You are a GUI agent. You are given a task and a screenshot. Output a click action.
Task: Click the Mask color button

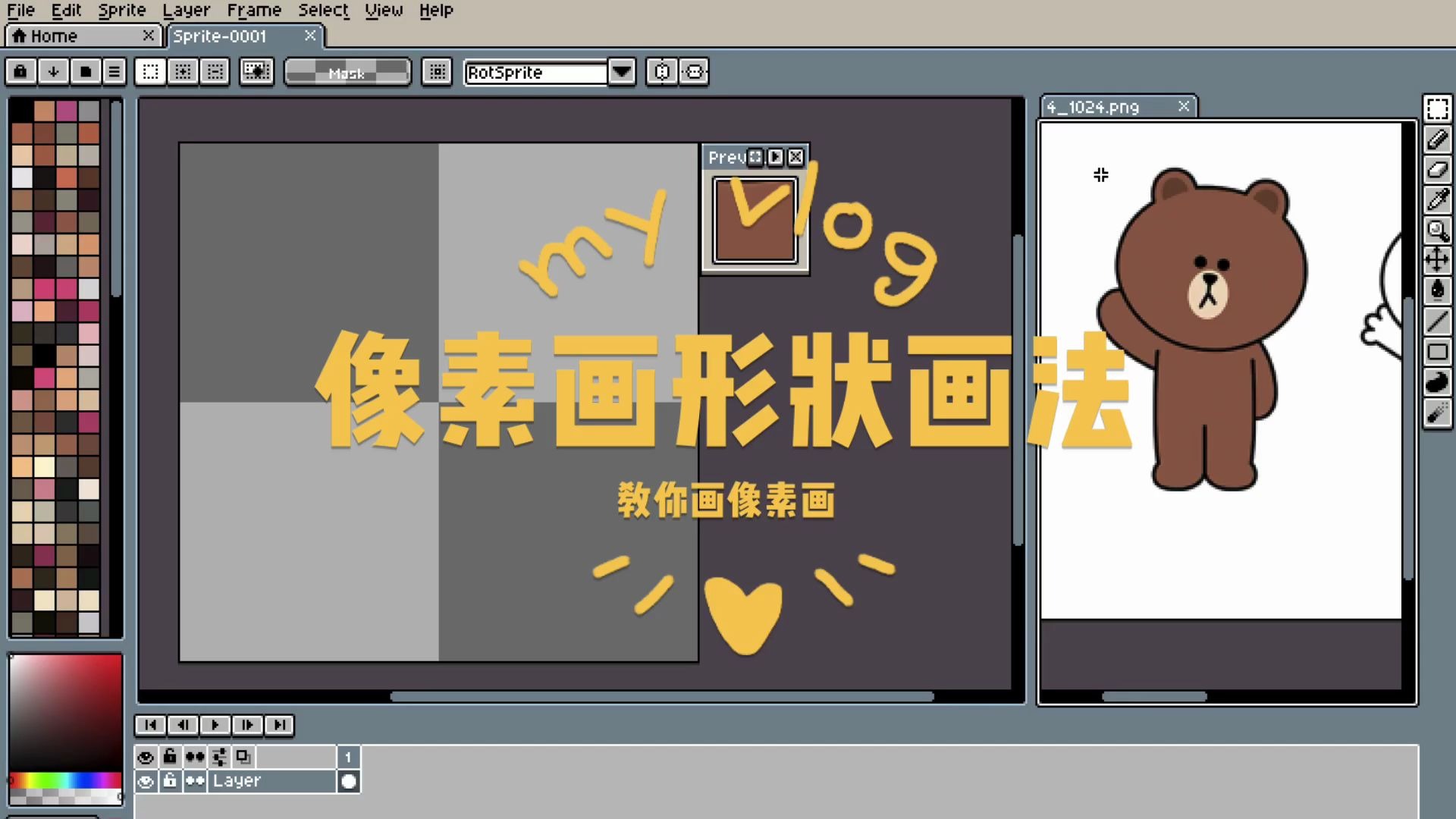coord(347,73)
